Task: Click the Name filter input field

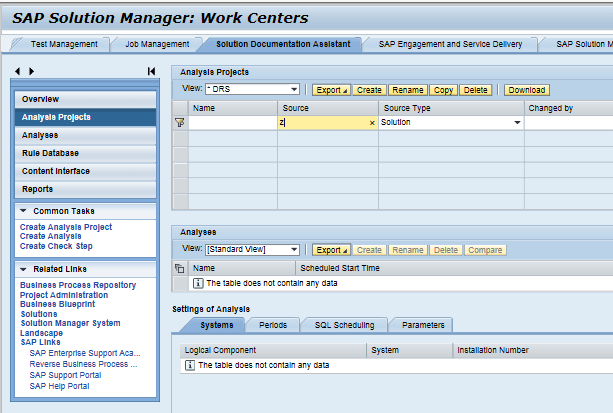Action: point(233,123)
